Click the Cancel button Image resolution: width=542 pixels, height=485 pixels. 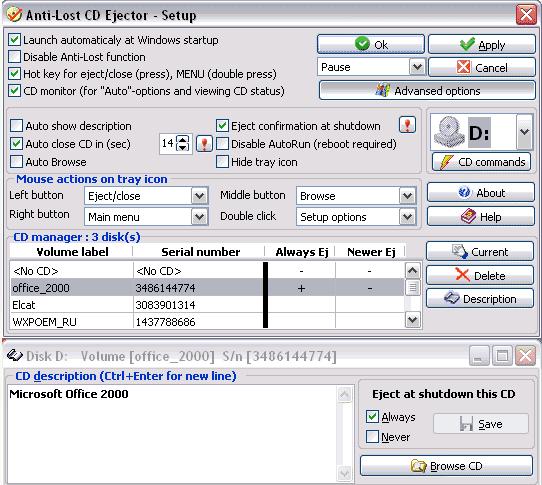click(x=482, y=67)
